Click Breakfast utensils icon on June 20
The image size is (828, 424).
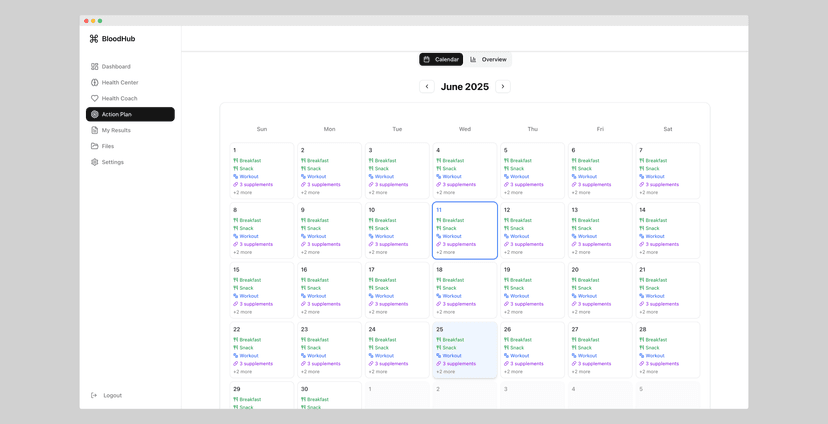tap(574, 280)
